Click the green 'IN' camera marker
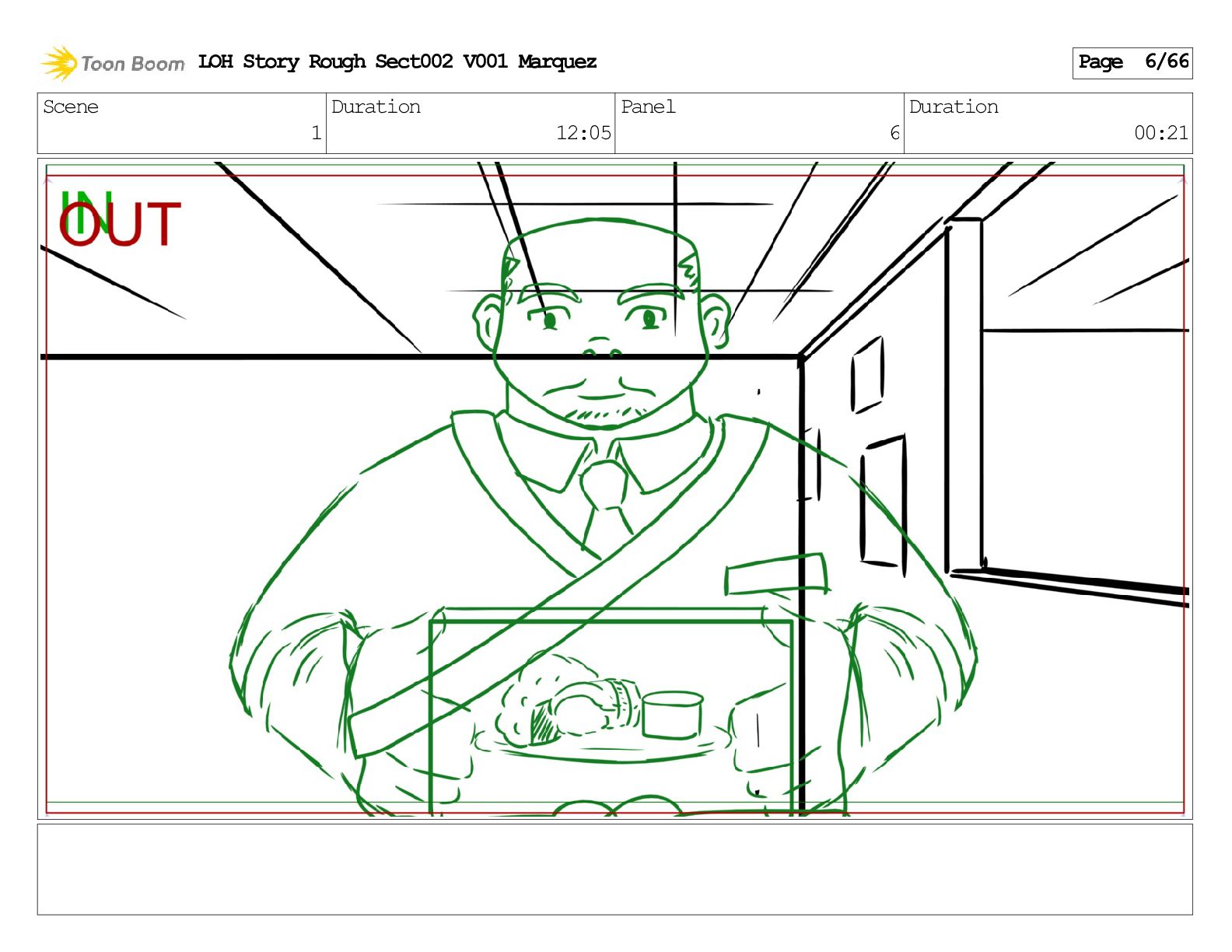This screenshot has width=1232, height=952. pos(86,212)
